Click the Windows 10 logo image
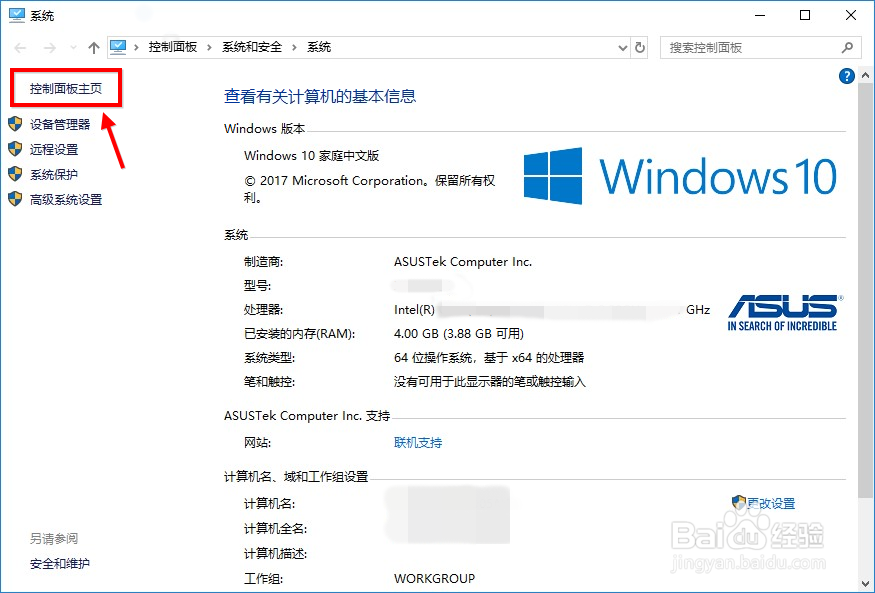 point(680,176)
